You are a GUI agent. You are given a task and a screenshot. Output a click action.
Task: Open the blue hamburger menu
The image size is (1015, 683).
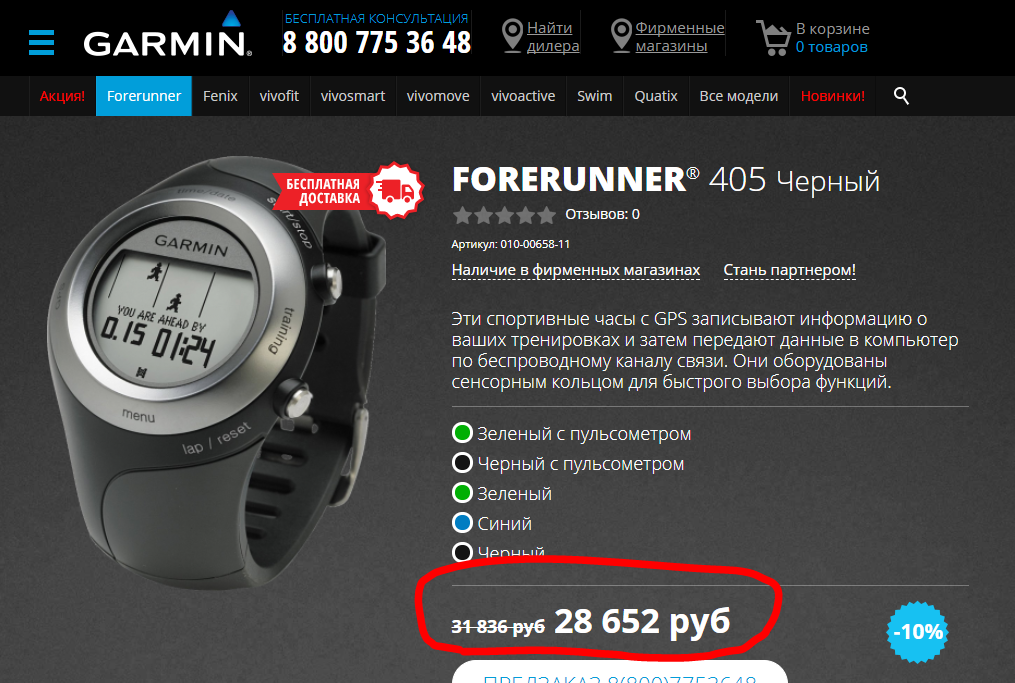pyautogui.click(x=41, y=43)
